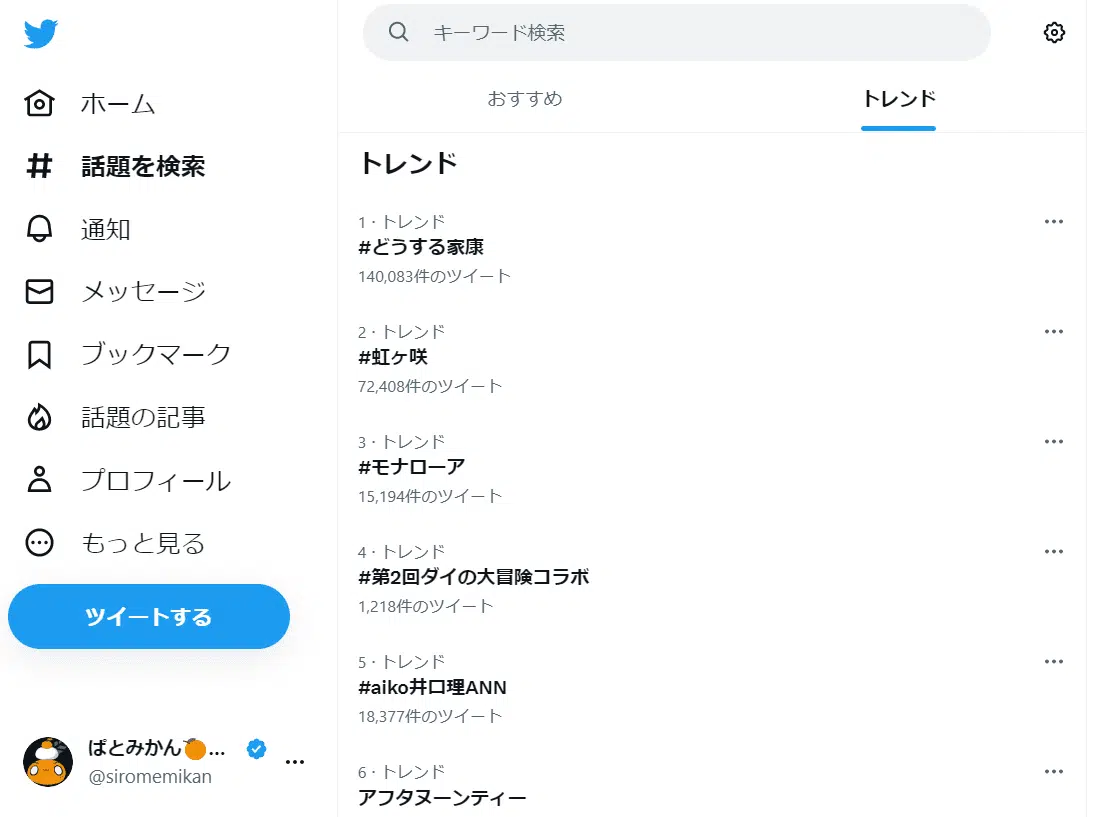Open more options for #どうする家康 trend
Viewport: 1118px width, 817px height.
1053,222
